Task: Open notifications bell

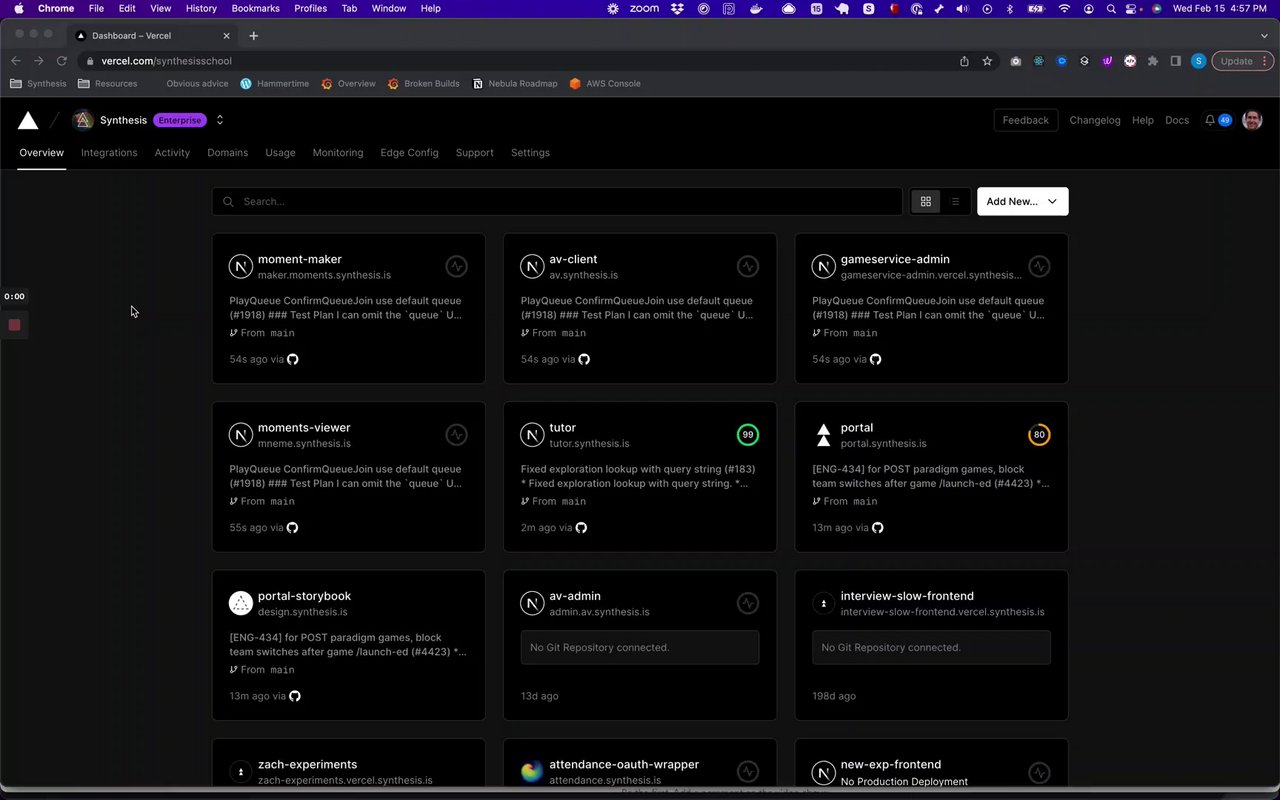Action: [1210, 120]
